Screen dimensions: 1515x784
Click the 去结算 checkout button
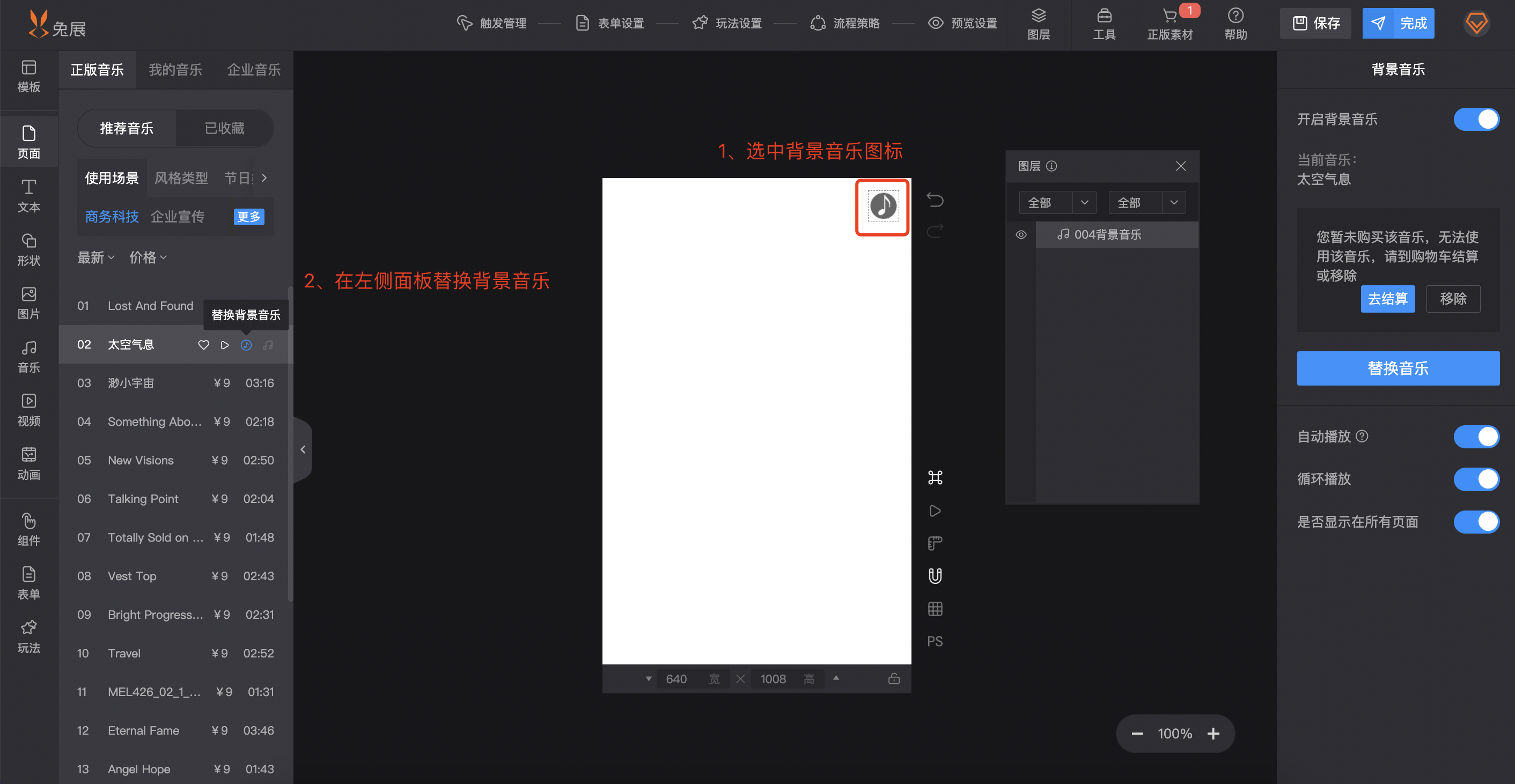pos(1387,299)
